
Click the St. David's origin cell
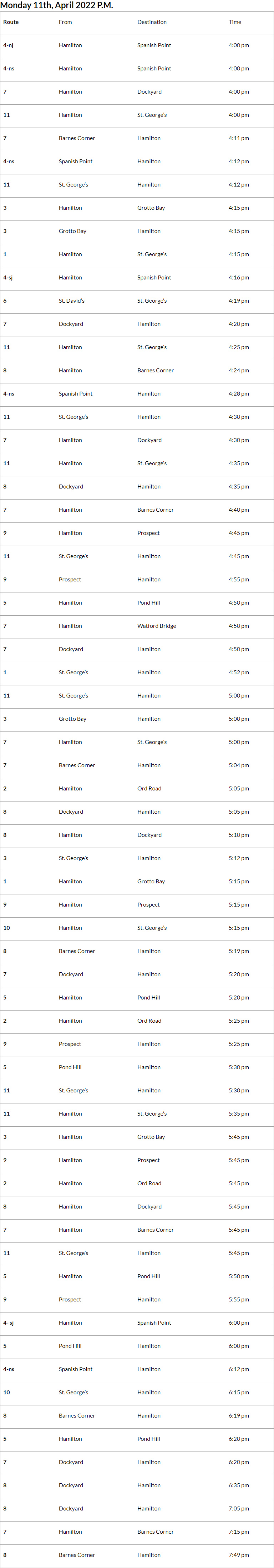pos(72,301)
